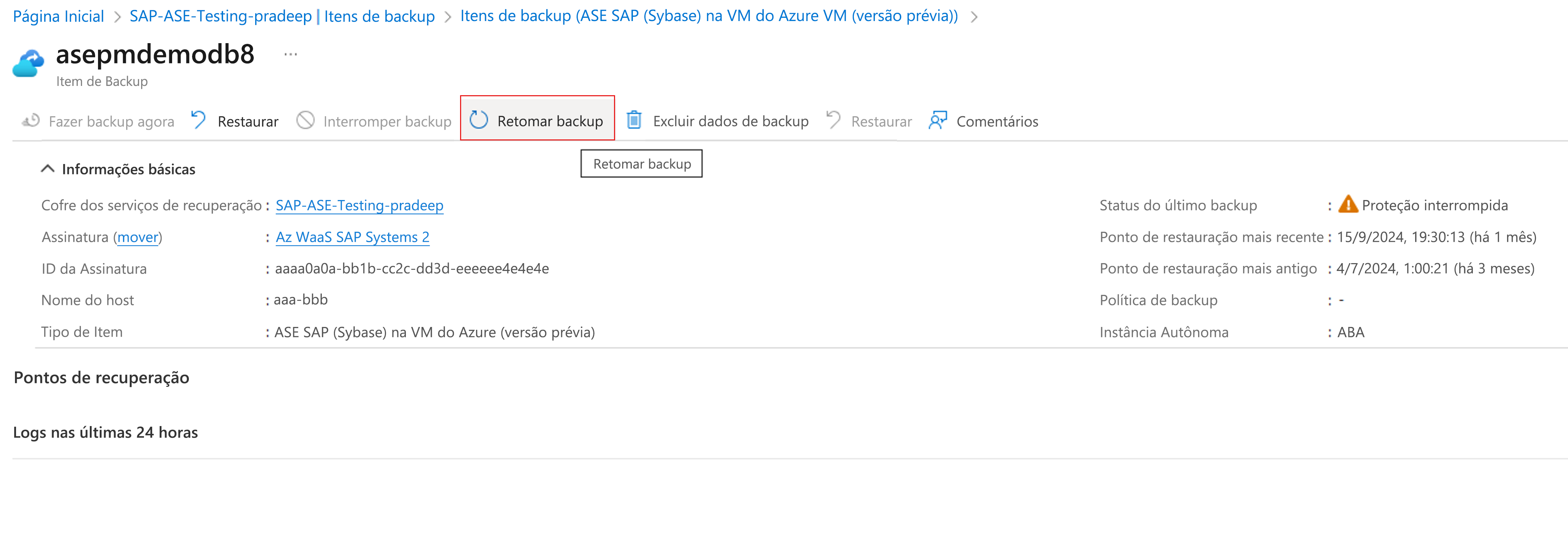Screen dimensions: 1568x543
Task: Open SAP-ASE-Testing-pradeep breadcrumb link
Action: pos(220,16)
